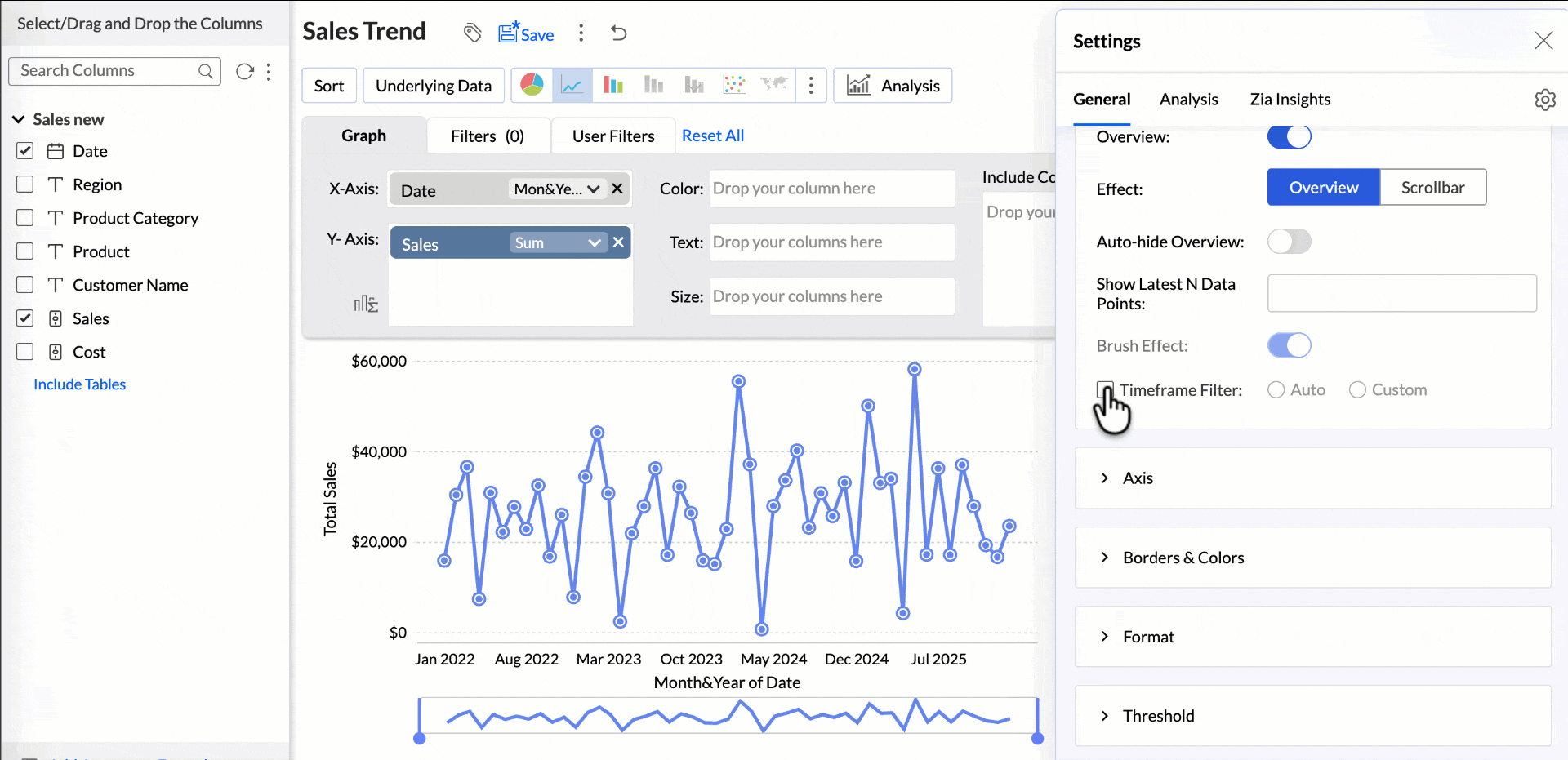Open the Settings gear icon
Screen dimensions: 1568x760
point(1544,100)
